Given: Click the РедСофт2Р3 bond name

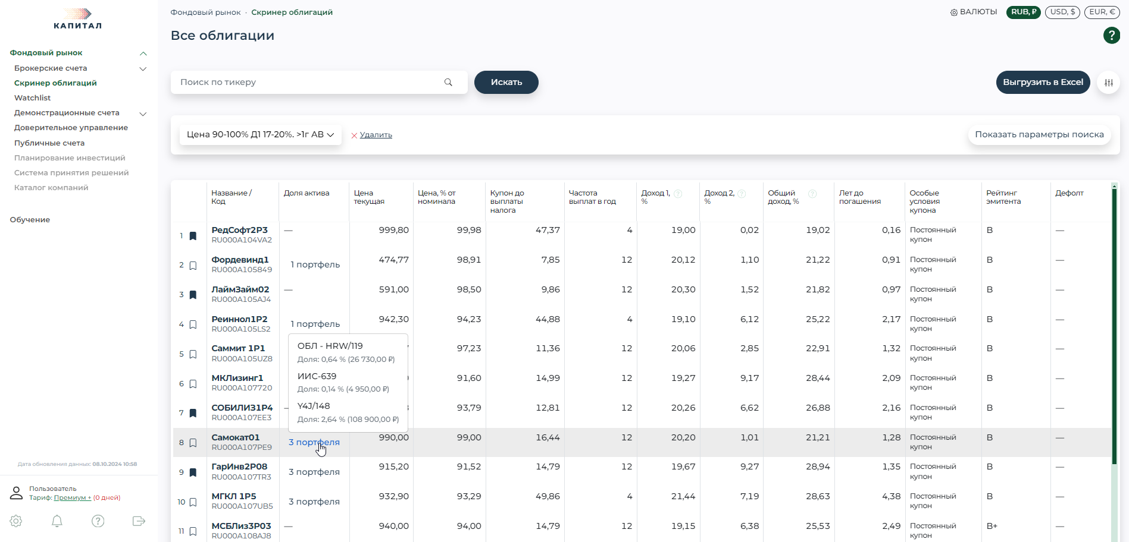Looking at the screenshot, I should pos(239,230).
